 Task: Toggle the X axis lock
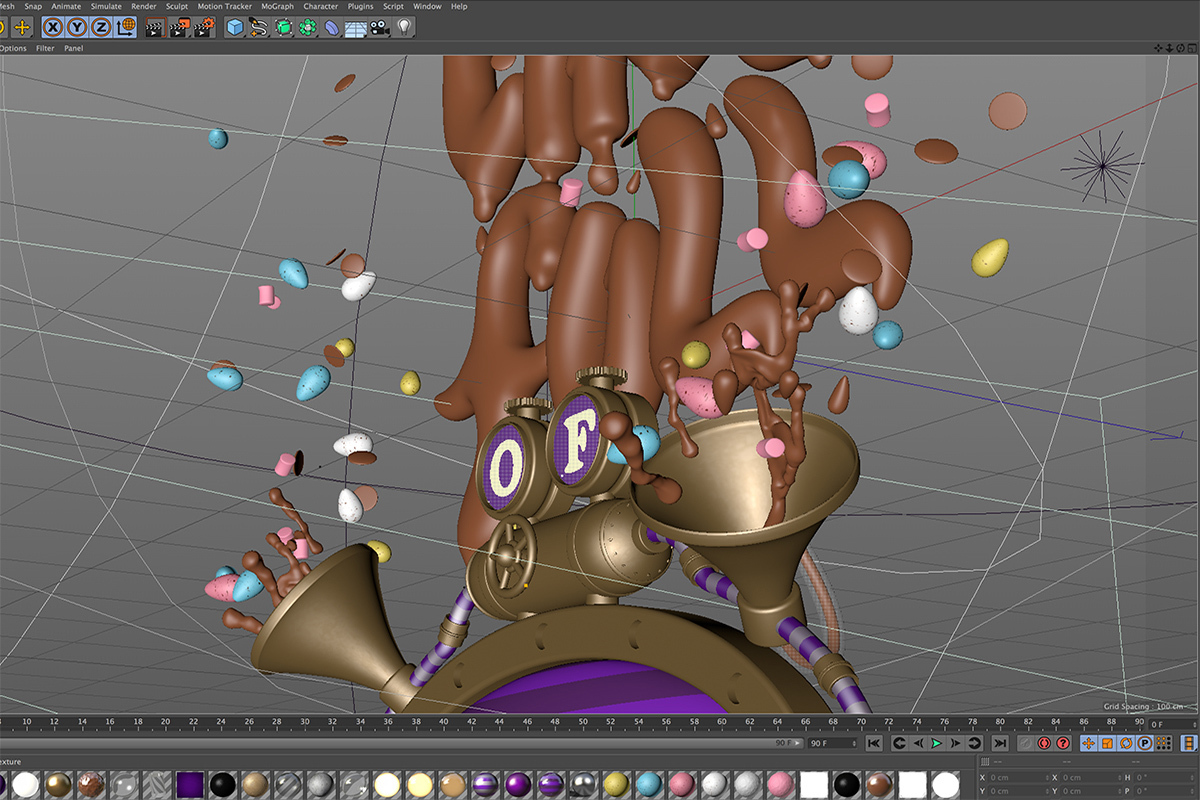coord(52,28)
